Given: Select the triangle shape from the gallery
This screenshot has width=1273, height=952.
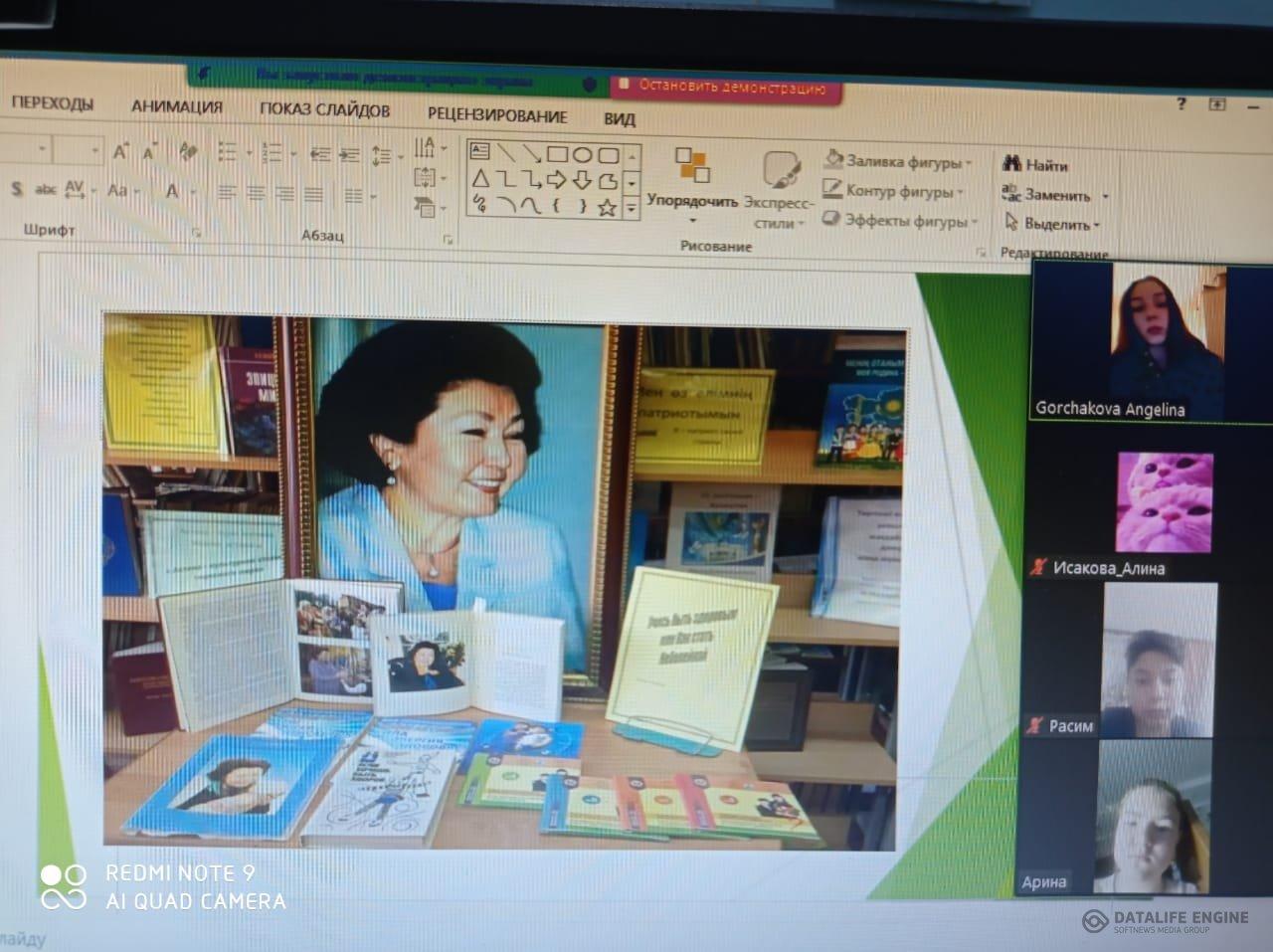Looking at the screenshot, I should [x=480, y=179].
